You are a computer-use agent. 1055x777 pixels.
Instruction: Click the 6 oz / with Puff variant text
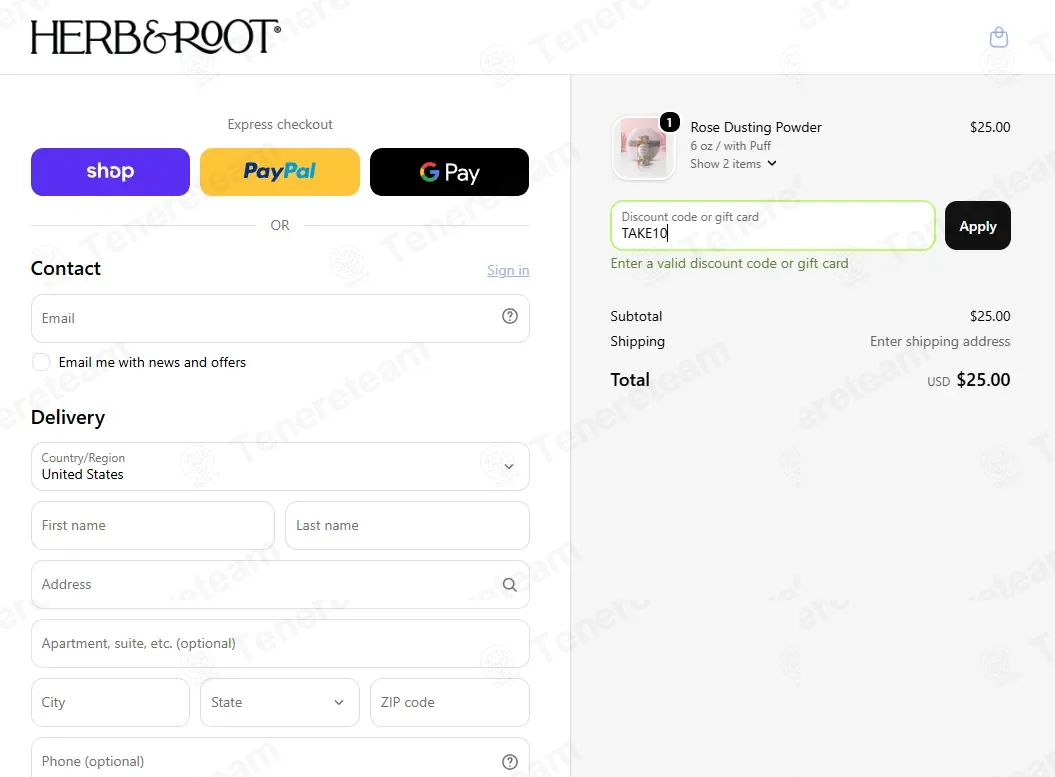730,145
